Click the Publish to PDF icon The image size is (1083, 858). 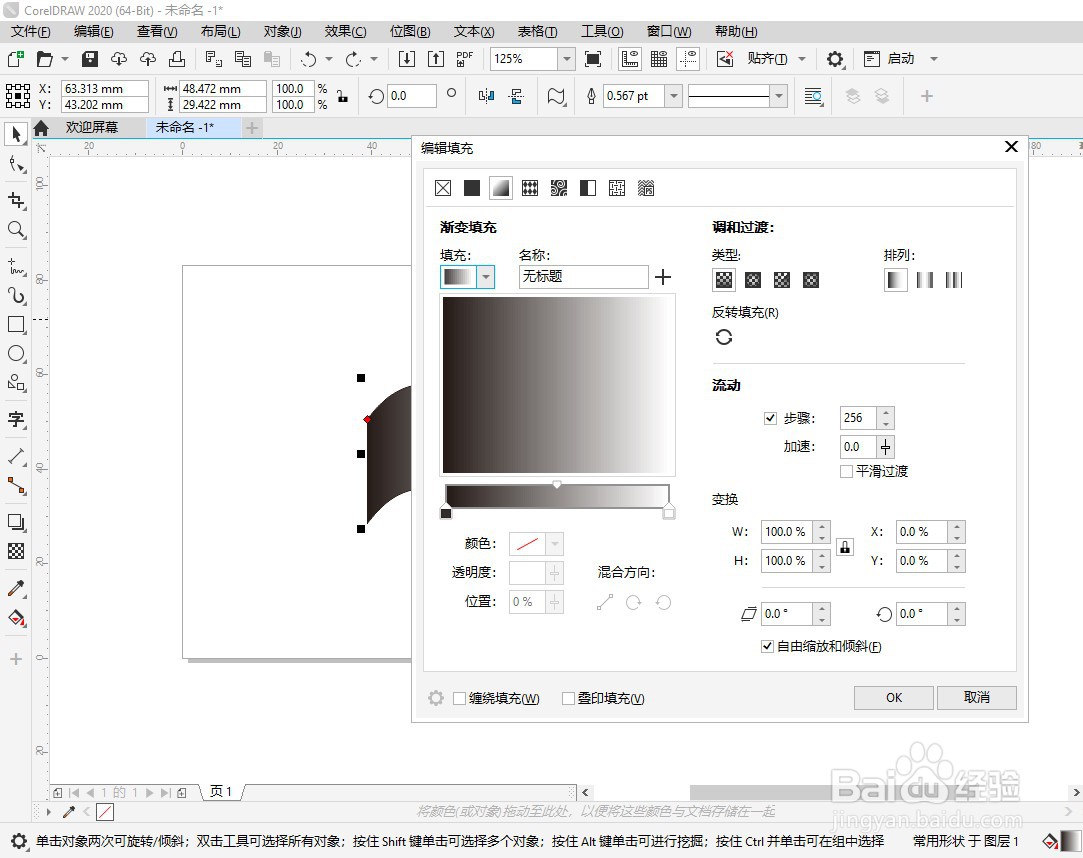coord(464,59)
